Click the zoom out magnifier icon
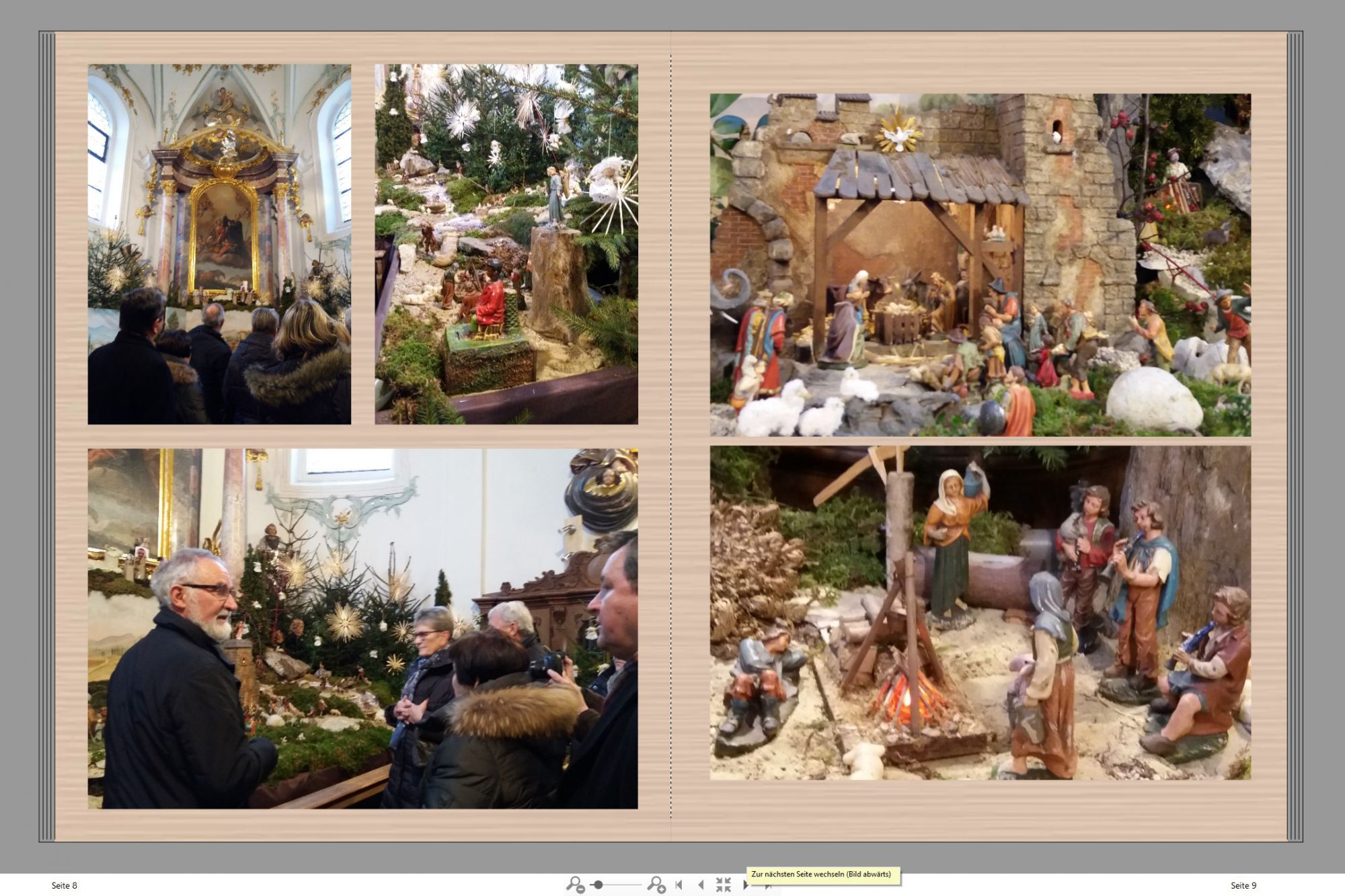Screen dimensions: 1345x896 point(575,885)
